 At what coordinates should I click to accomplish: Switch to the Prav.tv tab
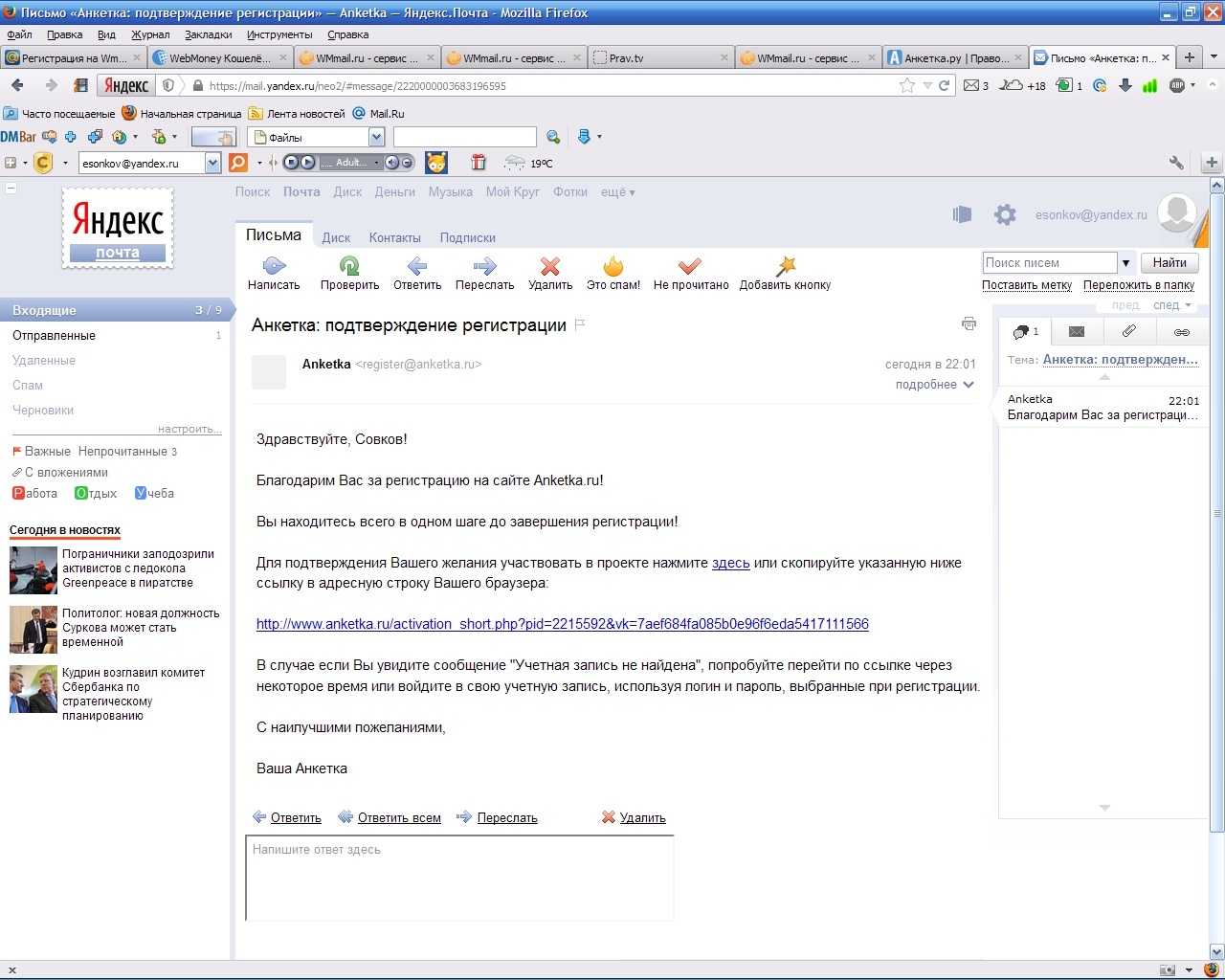660,57
